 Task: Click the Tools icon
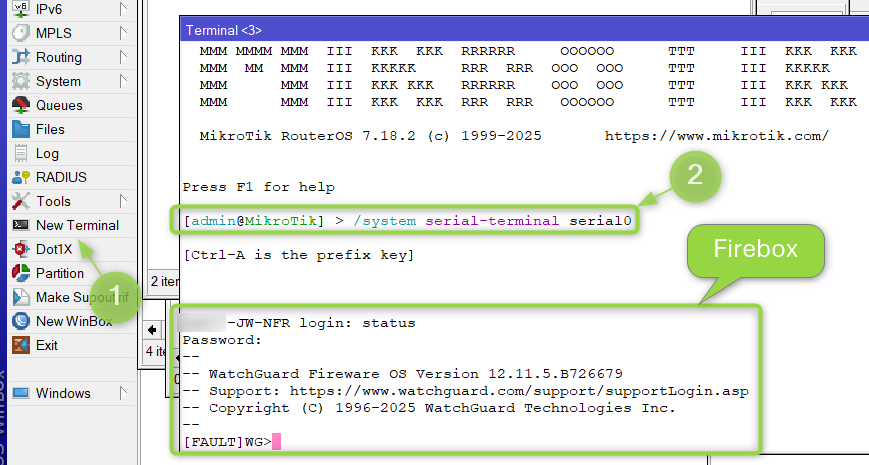21,201
